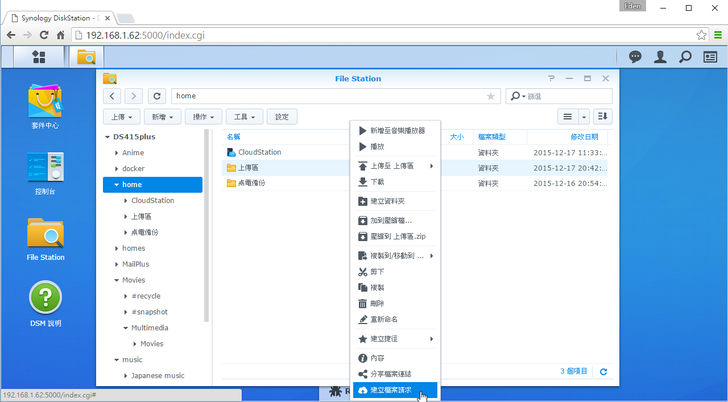Choose 分享檔案連結 from the context menu
This screenshot has width=728, height=402.
tap(390, 373)
